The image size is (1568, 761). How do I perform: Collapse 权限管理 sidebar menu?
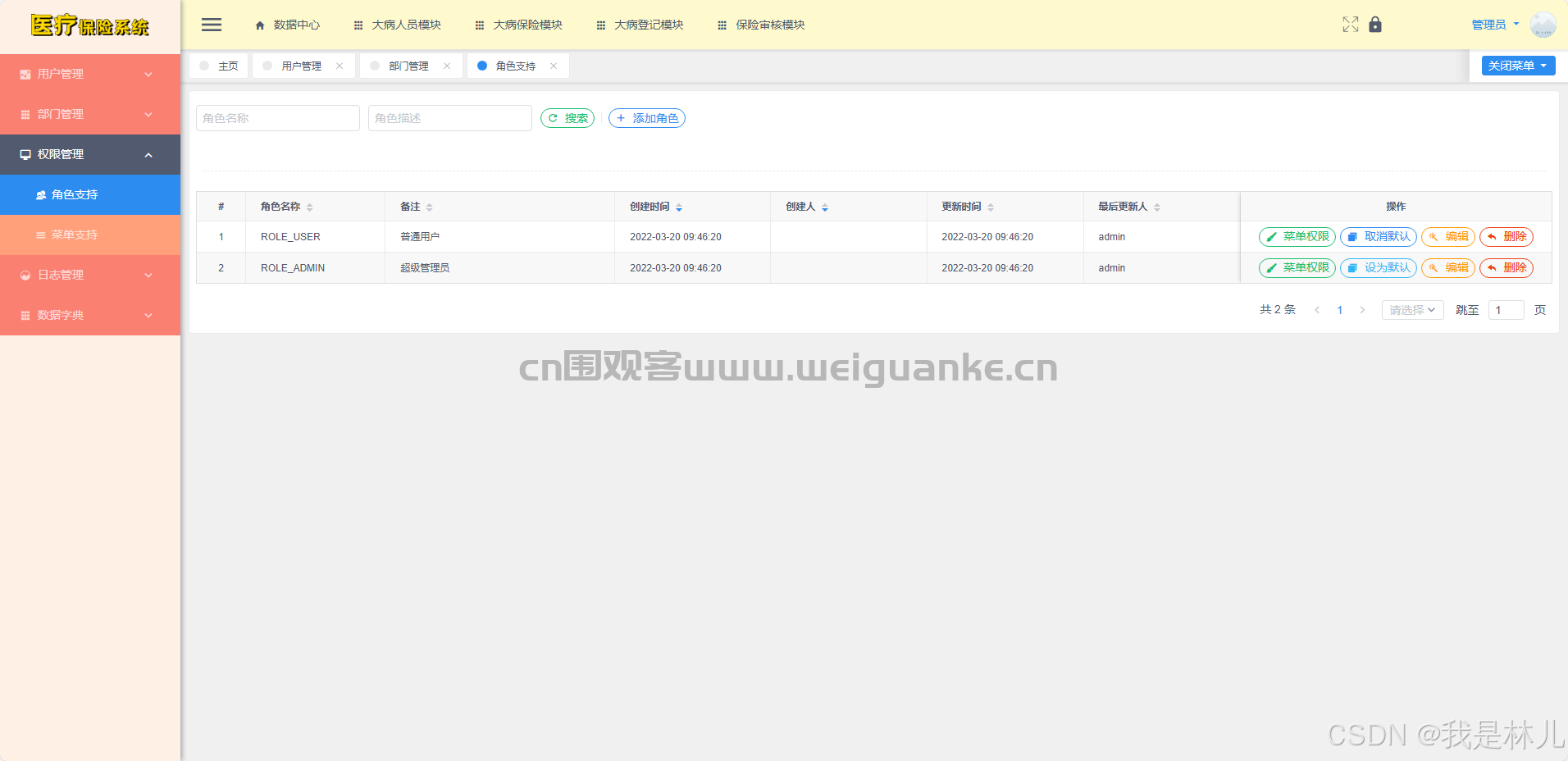click(90, 154)
